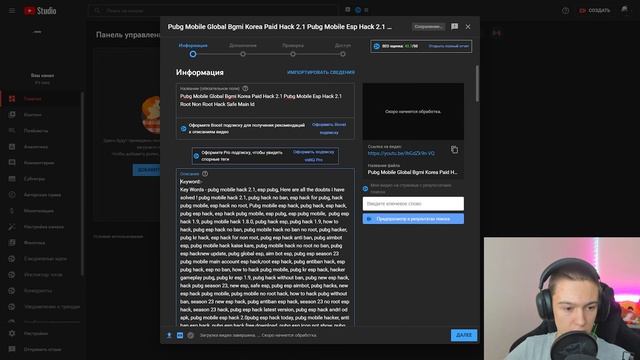The height and width of the screenshot is (360, 640).
Task: Click ИМПОРТИРОВАТЬ СВЕДЕНИЯ link
Action: coord(321,72)
